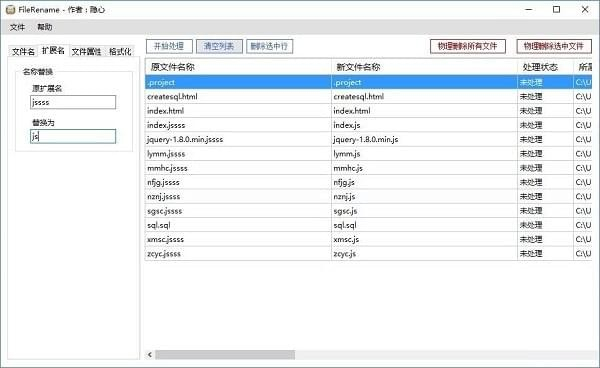Click the new name nznj.js cell
600x368 pixels.
click(424, 196)
